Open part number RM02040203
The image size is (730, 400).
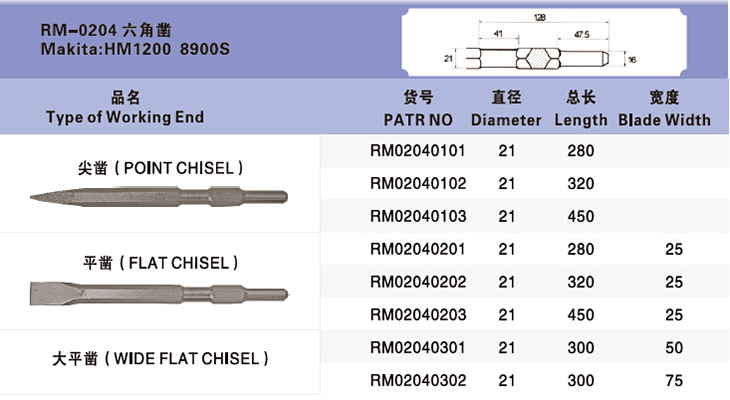[418, 314]
